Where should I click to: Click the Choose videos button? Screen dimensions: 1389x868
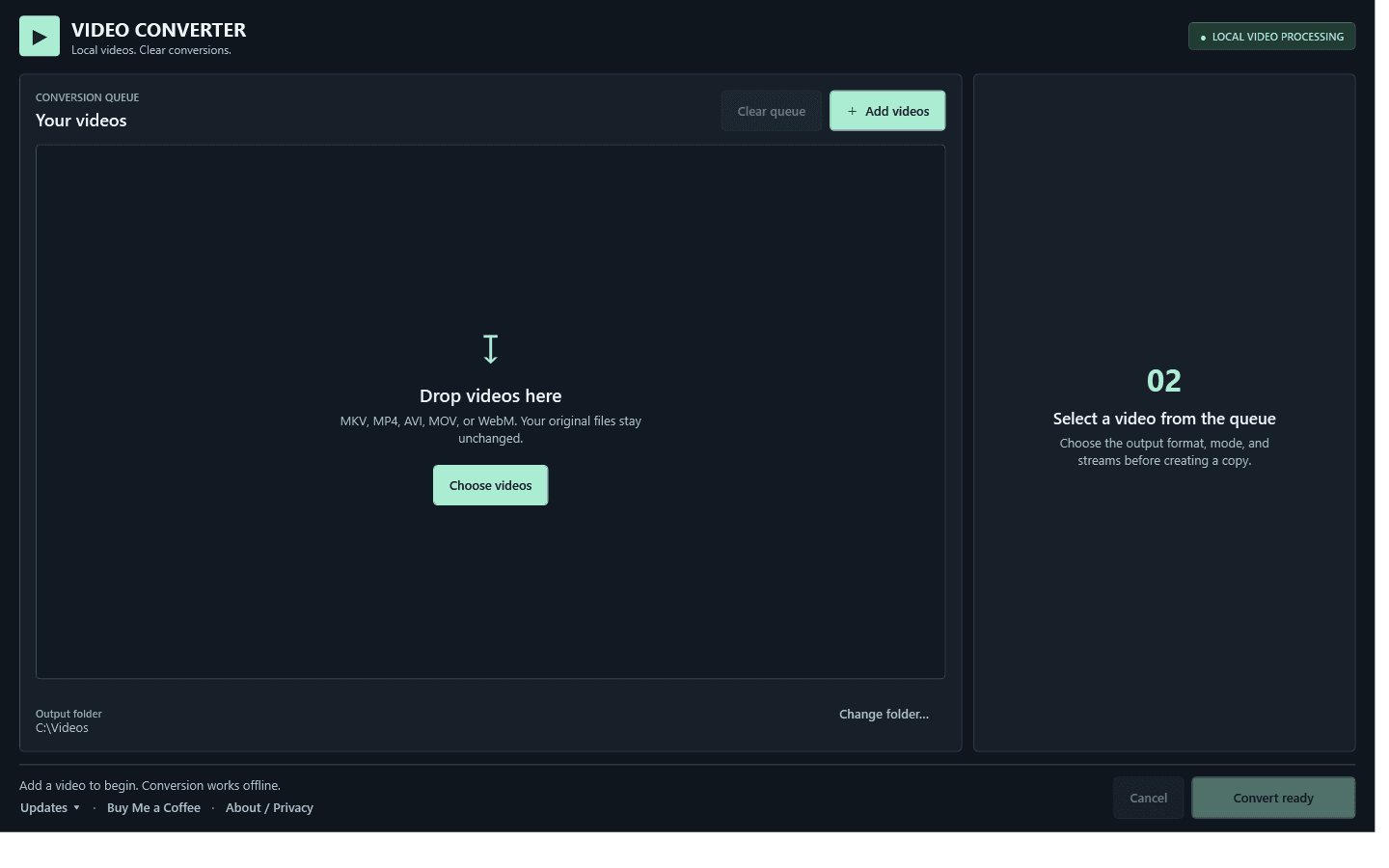pyautogui.click(x=490, y=485)
